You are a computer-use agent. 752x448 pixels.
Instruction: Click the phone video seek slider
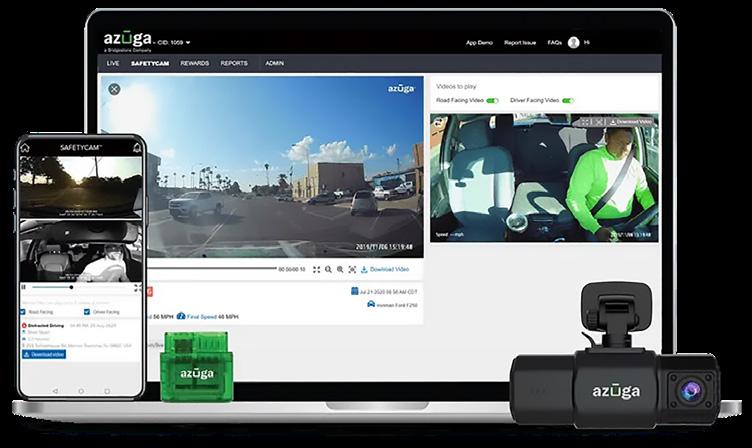point(81,287)
